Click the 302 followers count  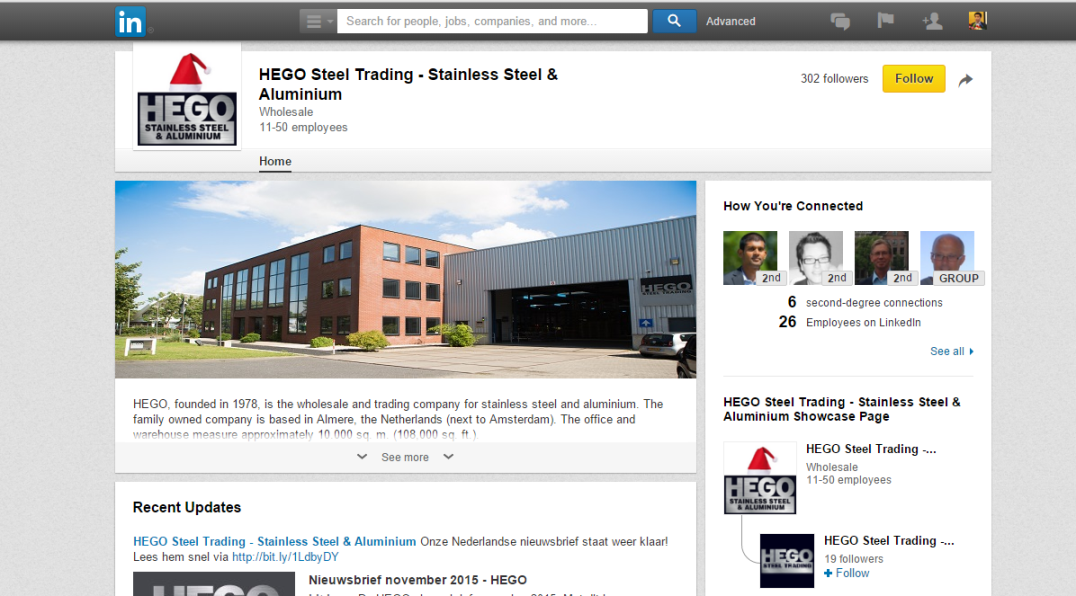point(834,79)
